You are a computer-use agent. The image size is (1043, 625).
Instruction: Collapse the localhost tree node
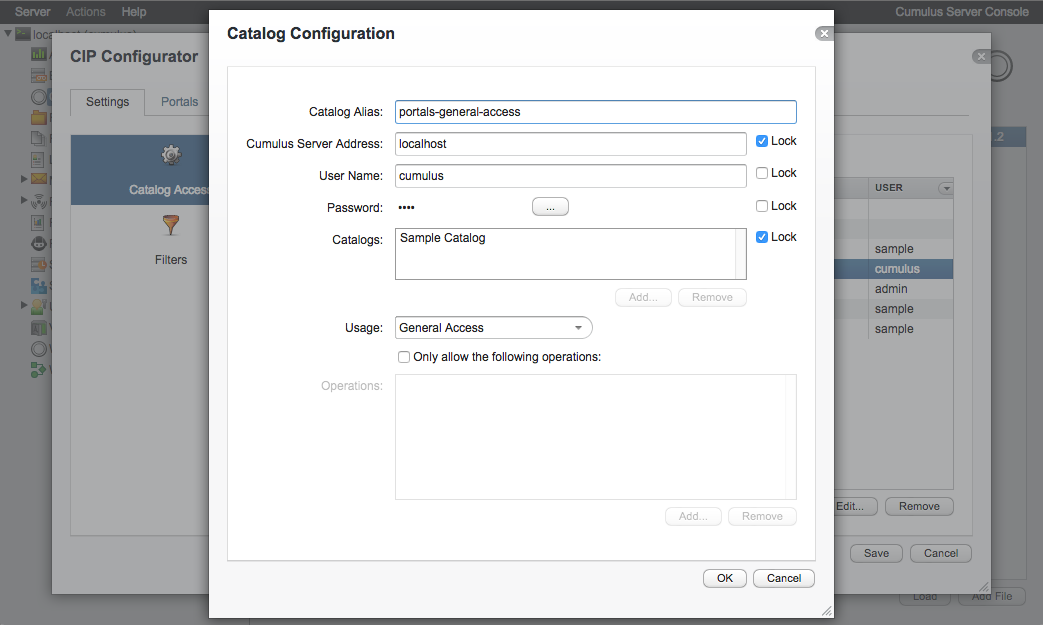pyautogui.click(x=8, y=33)
